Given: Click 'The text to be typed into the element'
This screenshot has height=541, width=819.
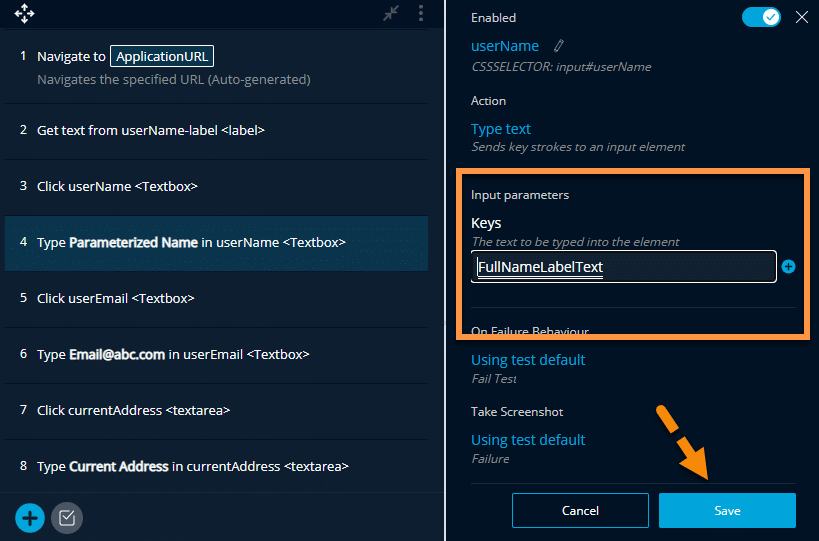Looking at the screenshot, I should [575, 242].
